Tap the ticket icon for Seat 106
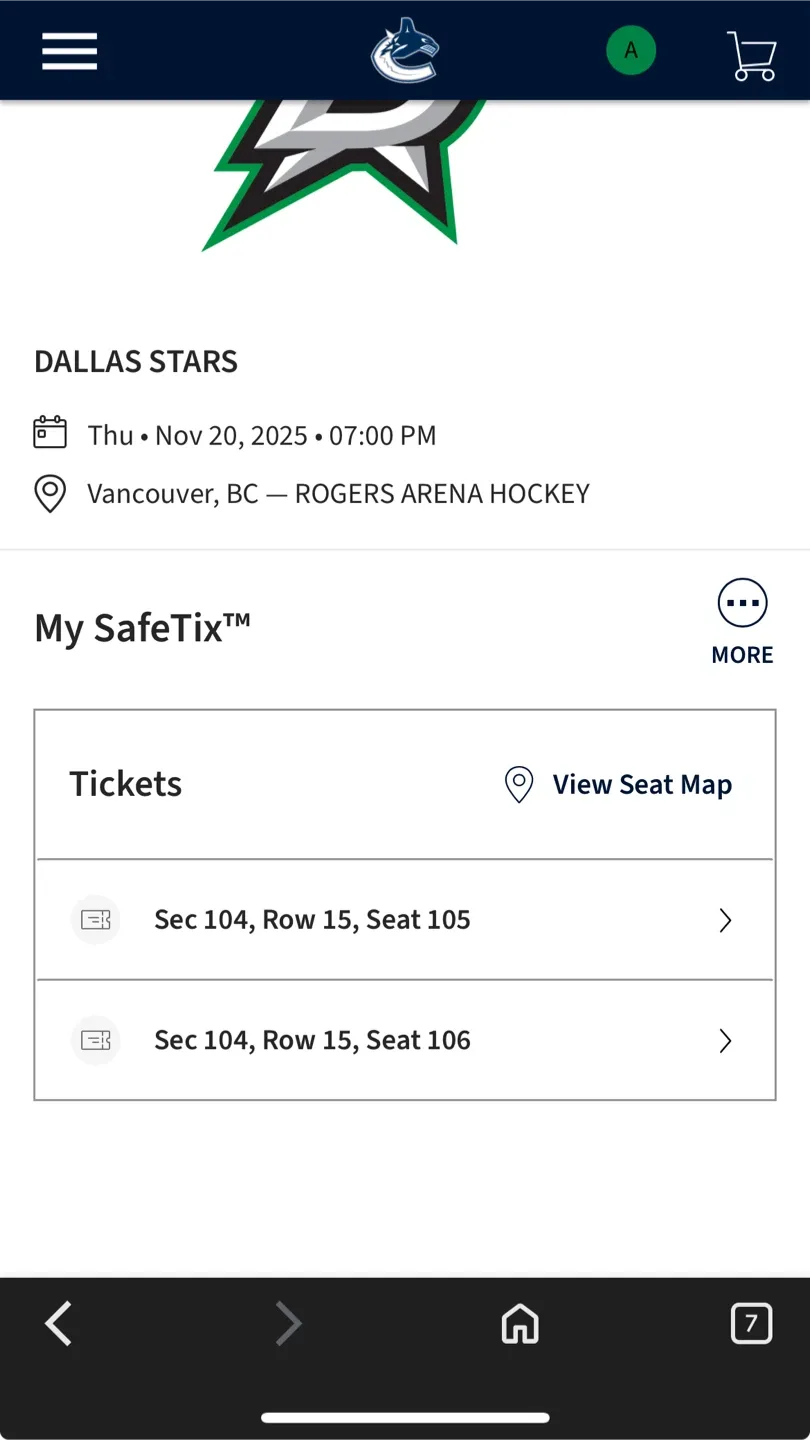The width and height of the screenshot is (810, 1440). (x=96, y=1041)
